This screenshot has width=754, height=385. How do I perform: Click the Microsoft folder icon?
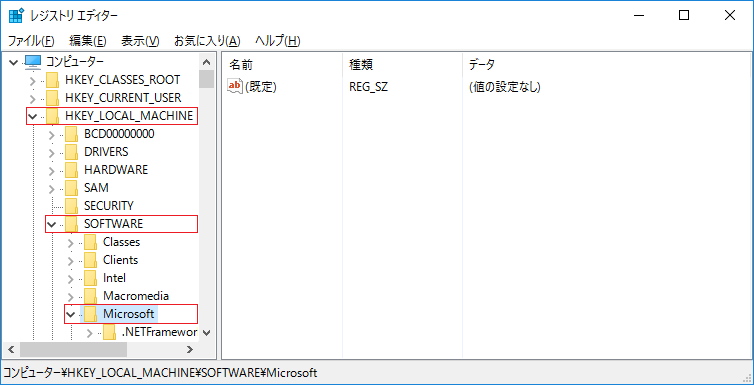pyautogui.click(x=91, y=314)
